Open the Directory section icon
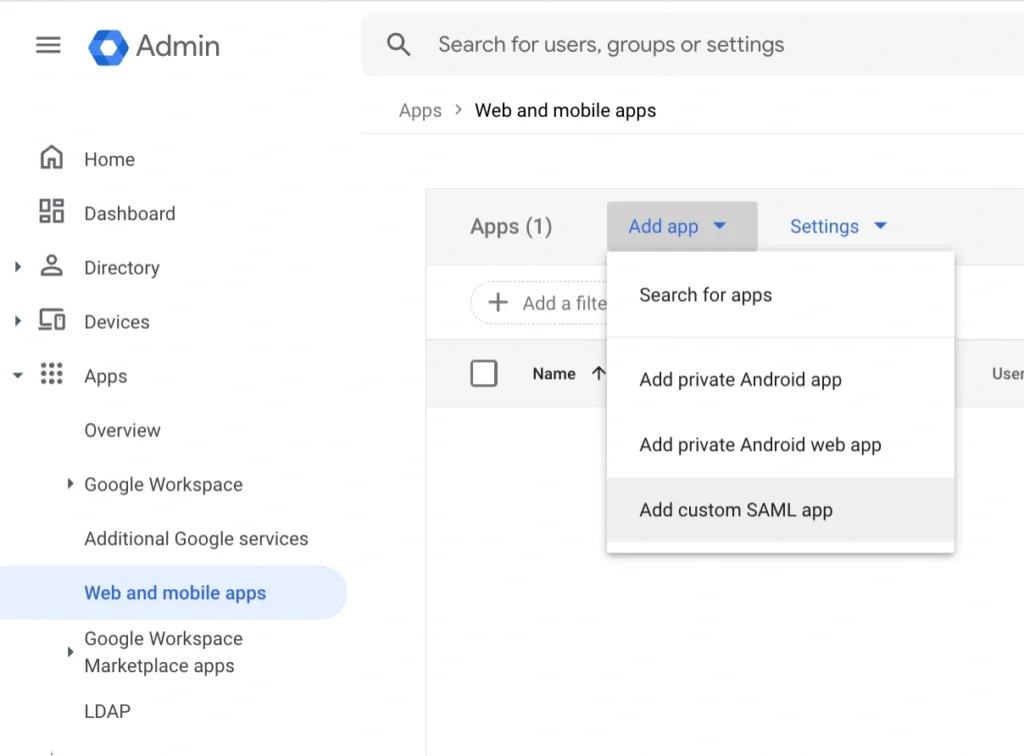Image resolution: width=1024 pixels, height=756 pixels. (x=51, y=267)
